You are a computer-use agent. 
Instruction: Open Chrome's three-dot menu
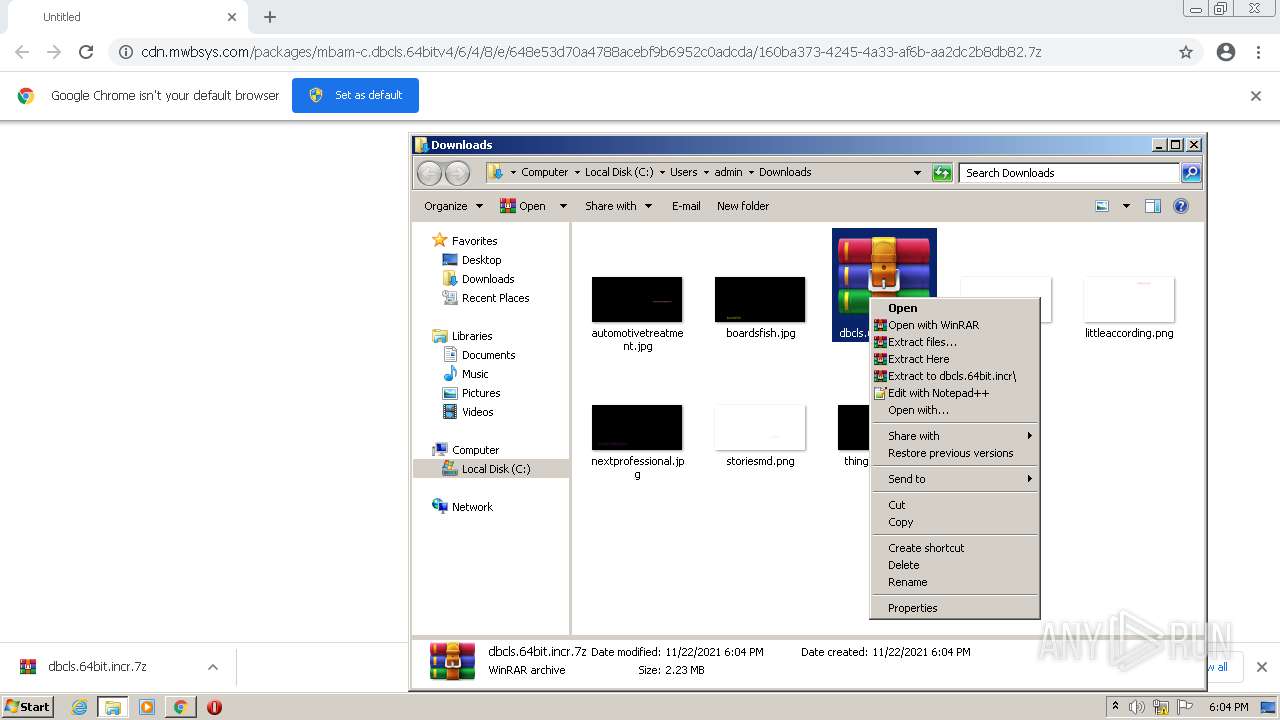click(x=1258, y=52)
